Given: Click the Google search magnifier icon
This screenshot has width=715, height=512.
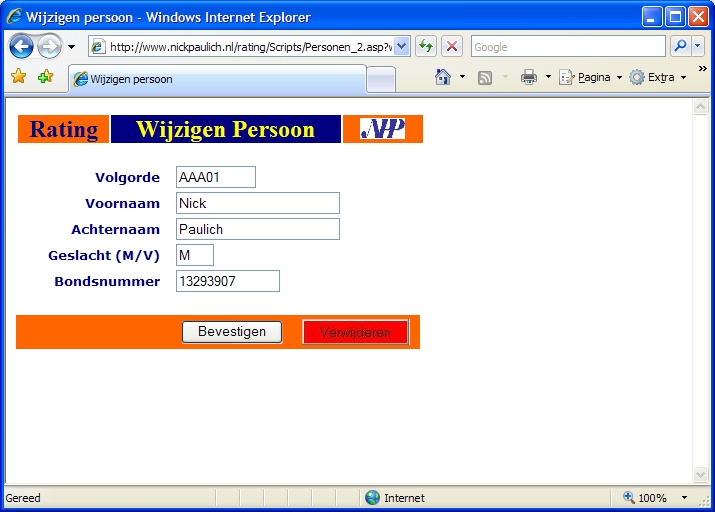Looking at the screenshot, I should pyautogui.click(x=679, y=47).
